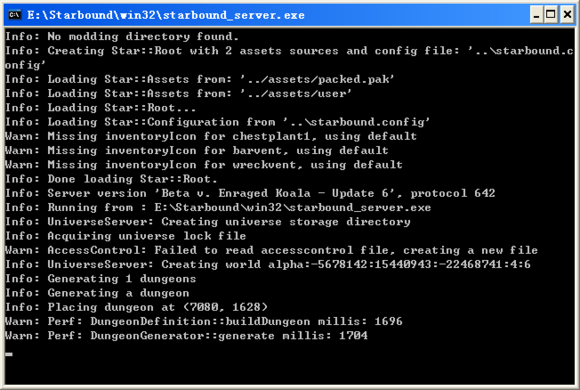Image resolution: width=580 pixels, height=390 pixels.
Task: Click the 'Generating 1 dungeons' line
Action: point(101,279)
